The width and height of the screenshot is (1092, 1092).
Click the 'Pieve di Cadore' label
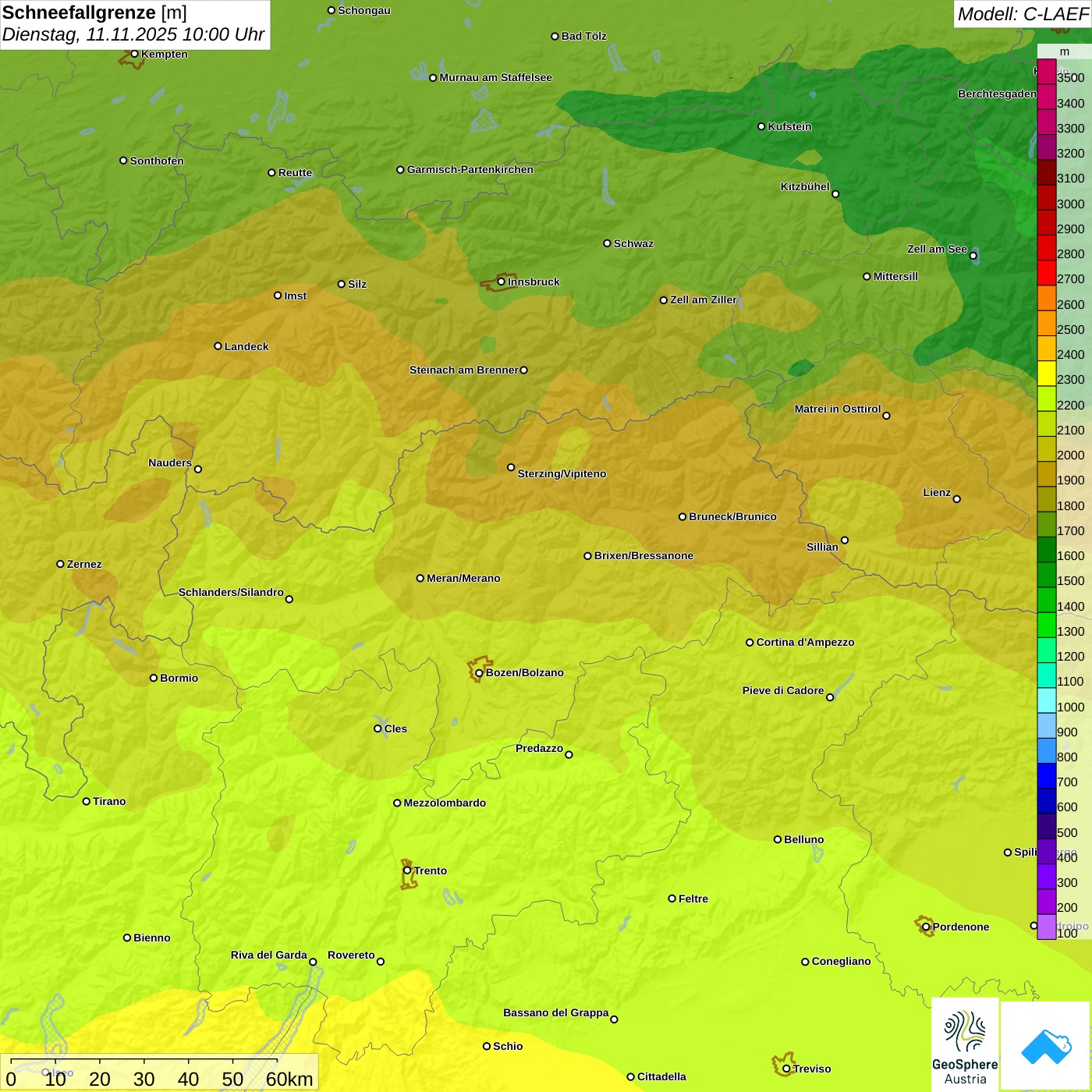[783, 690]
